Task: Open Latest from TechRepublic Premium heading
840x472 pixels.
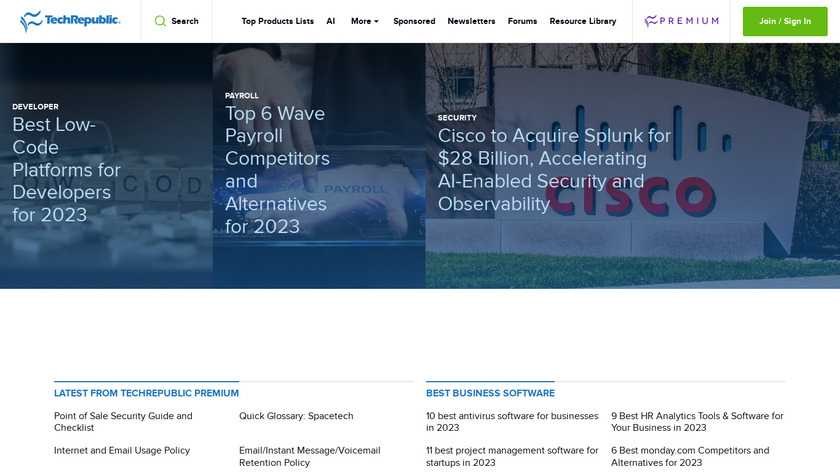Action: (146, 393)
